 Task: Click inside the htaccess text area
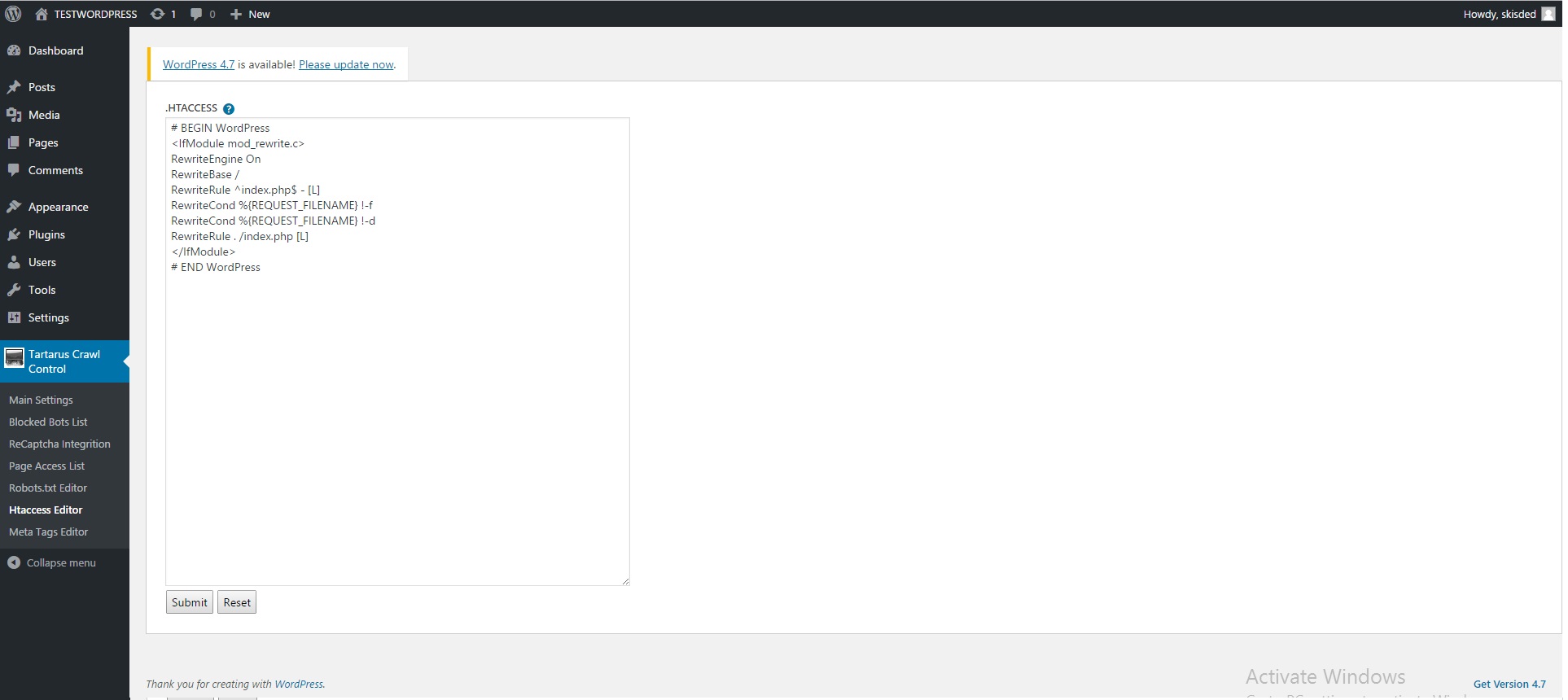click(x=397, y=352)
